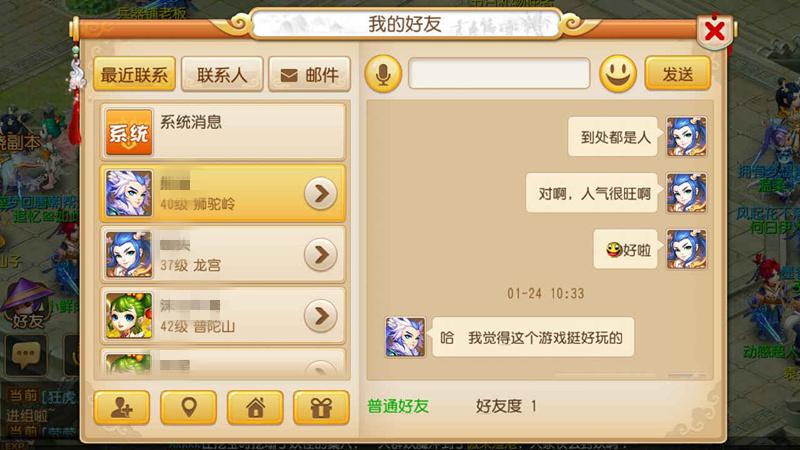The width and height of the screenshot is (800, 450).
Task: Close the 我的好友 window
Action: (715, 32)
